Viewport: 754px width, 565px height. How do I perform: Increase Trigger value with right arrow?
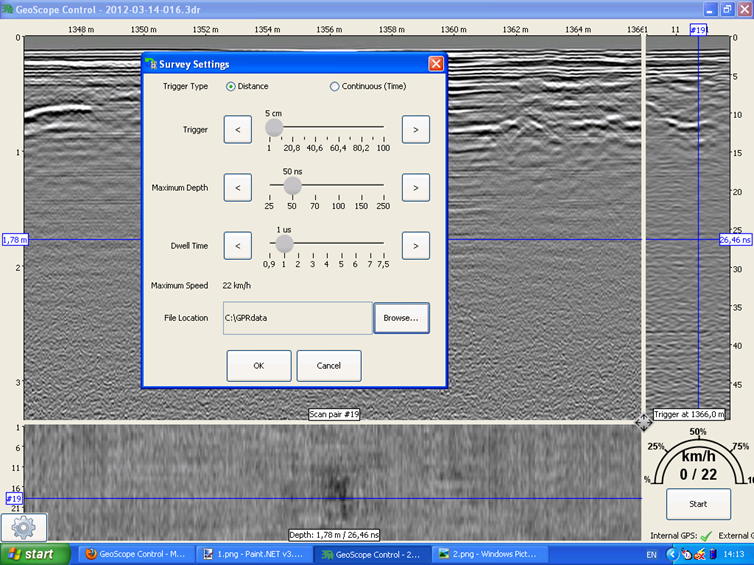[416, 129]
